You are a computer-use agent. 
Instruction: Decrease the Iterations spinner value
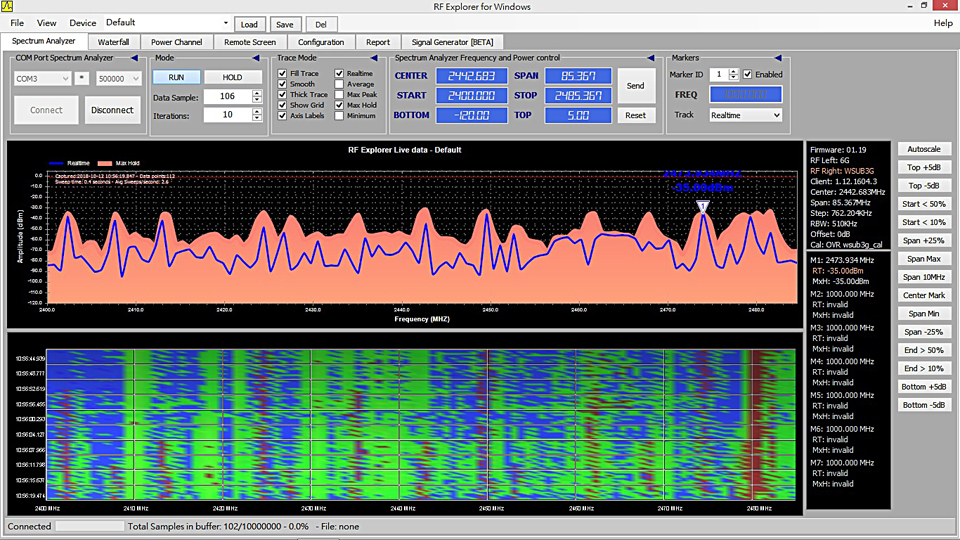point(257,118)
